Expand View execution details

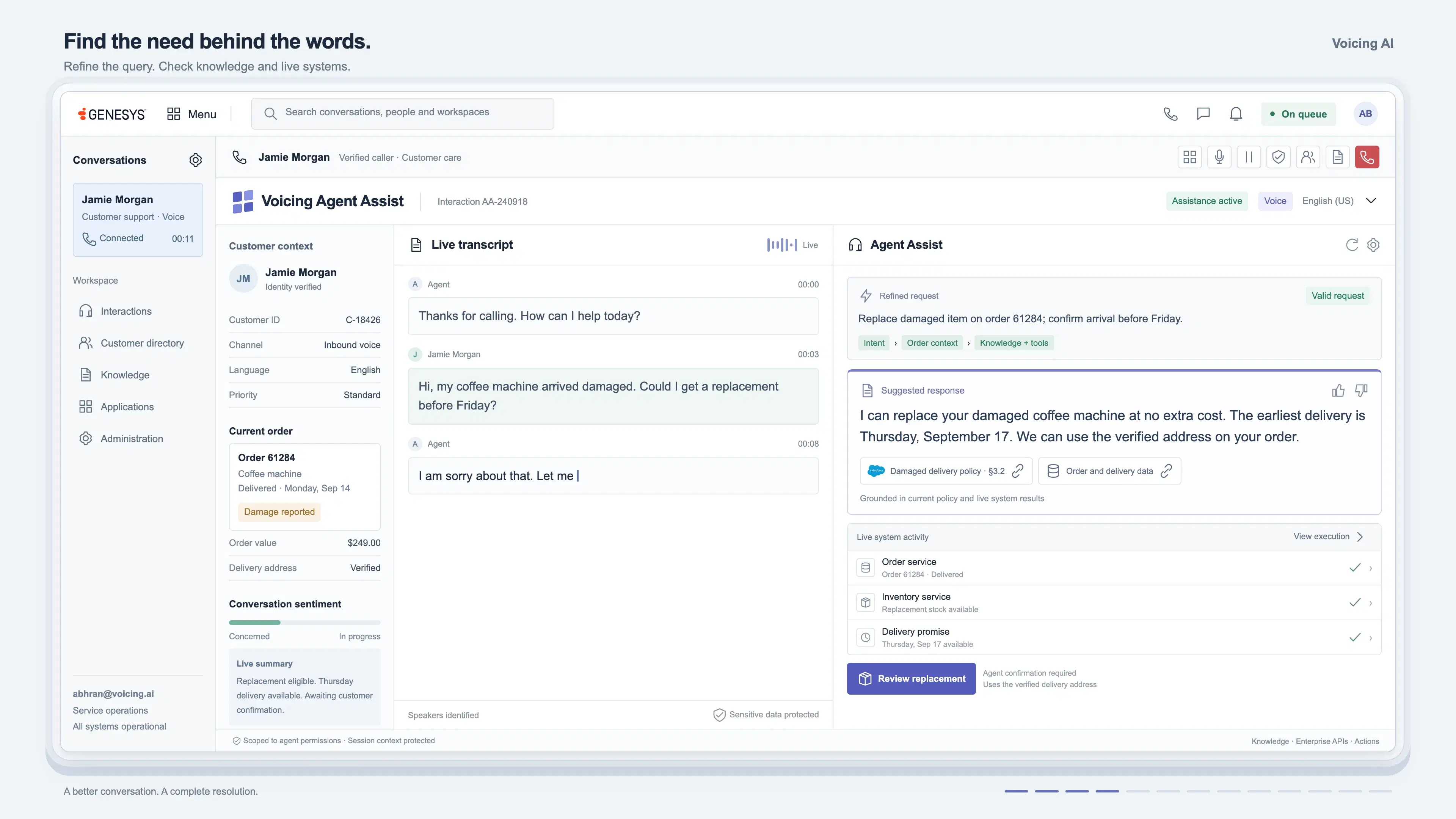point(1328,537)
